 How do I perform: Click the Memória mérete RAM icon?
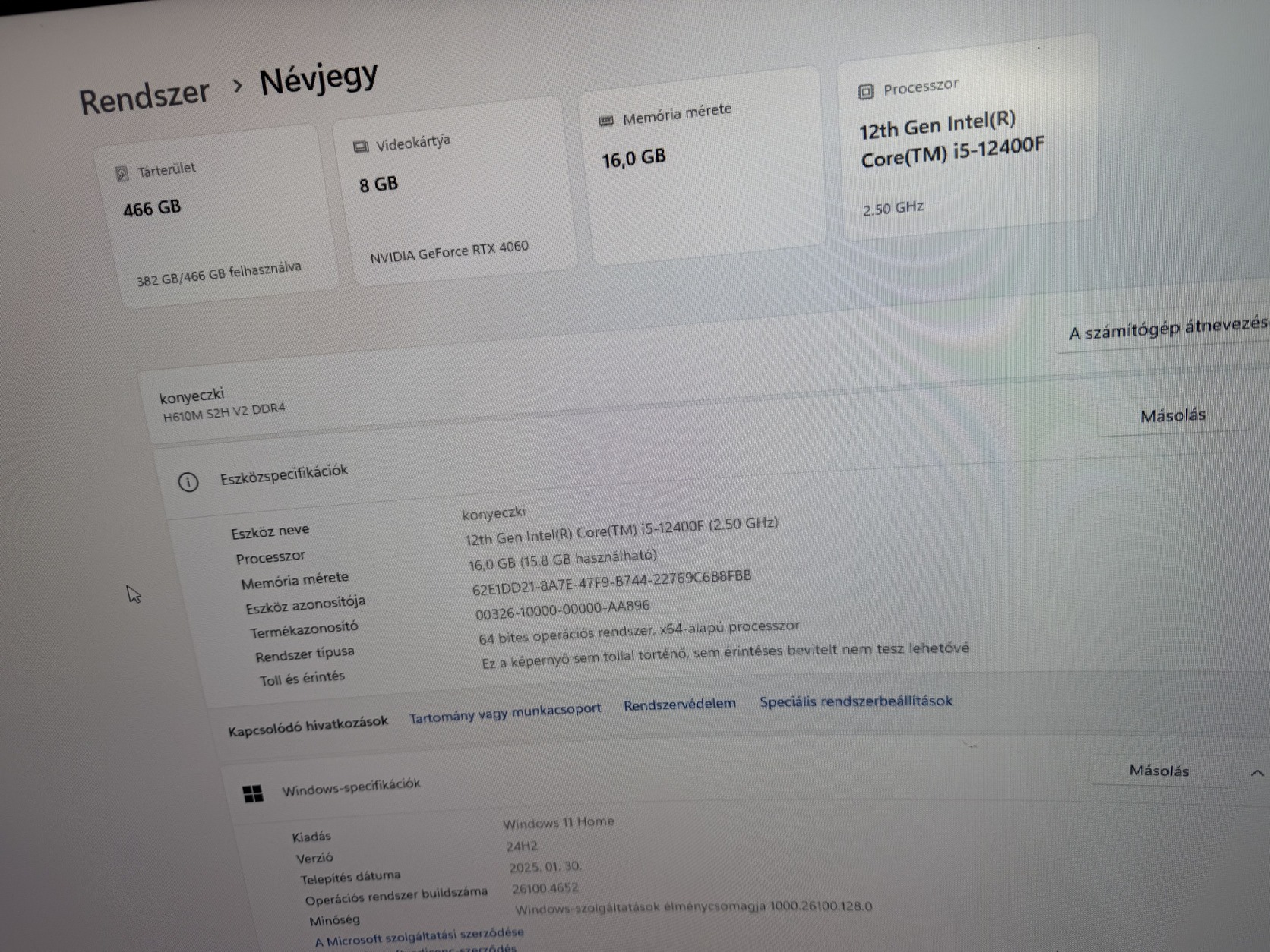coord(606,121)
